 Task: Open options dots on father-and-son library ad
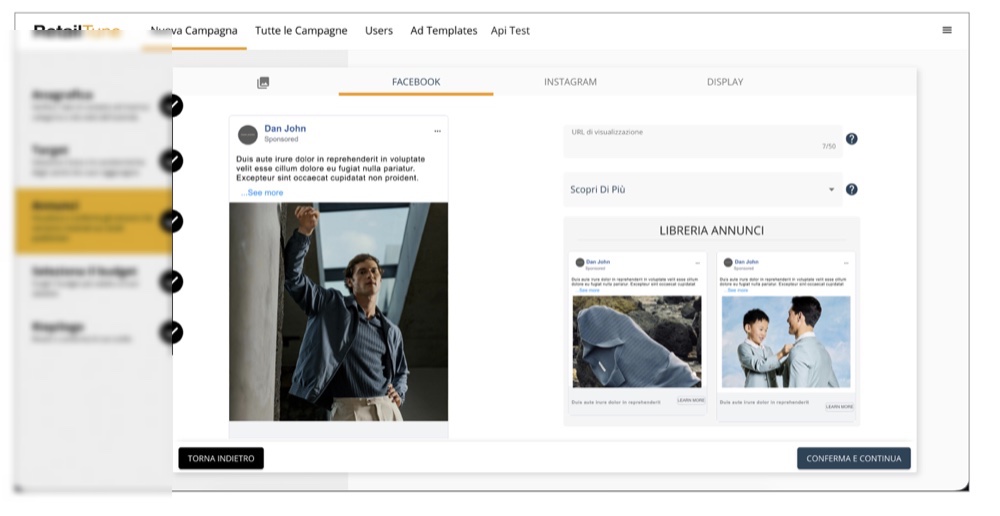846,263
